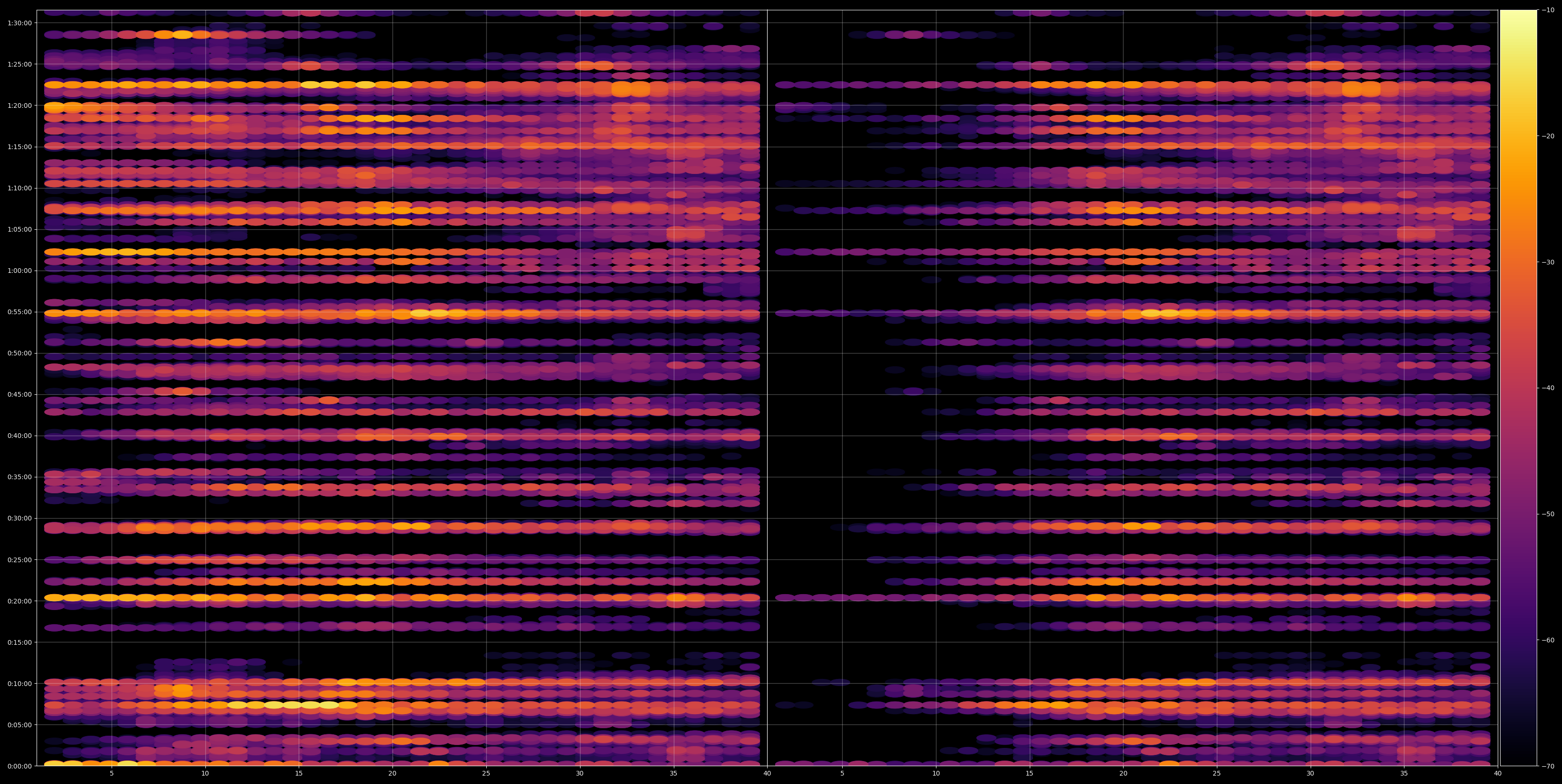Click the 0:15:00 y-axis time label
Viewport: 1562px width, 784px height.
(x=19, y=642)
